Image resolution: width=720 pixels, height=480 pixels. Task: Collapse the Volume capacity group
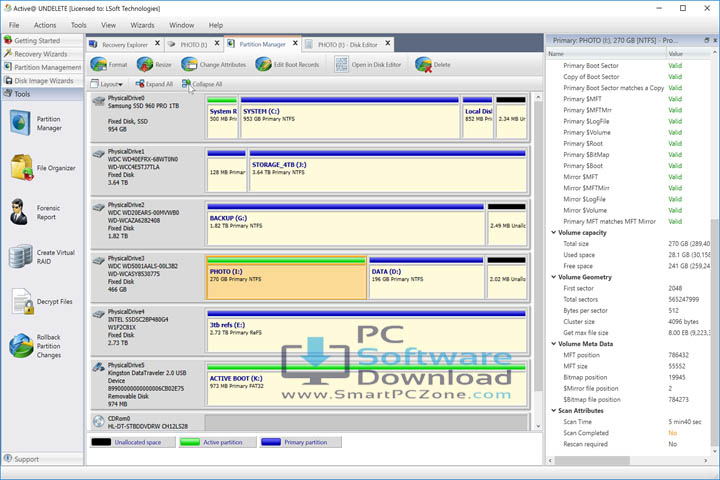point(554,232)
